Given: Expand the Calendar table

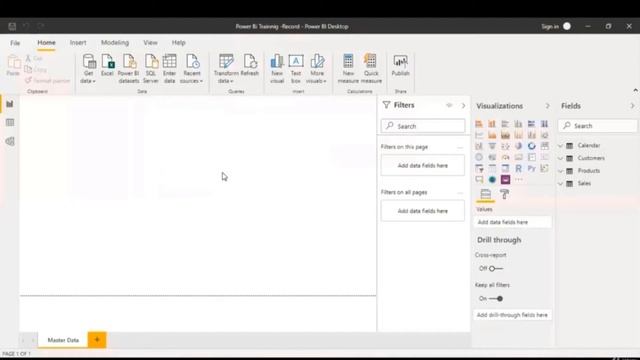Looking at the screenshot, I should pyautogui.click(x=560, y=146).
